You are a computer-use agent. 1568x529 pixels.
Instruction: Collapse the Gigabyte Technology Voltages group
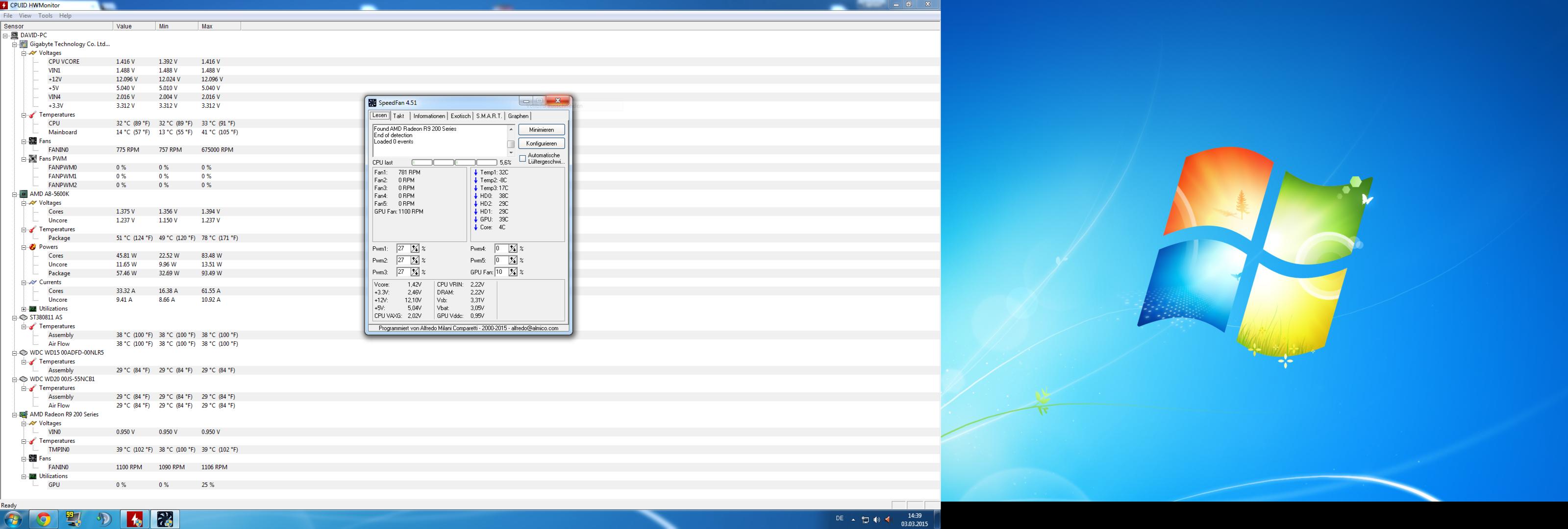(24, 53)
